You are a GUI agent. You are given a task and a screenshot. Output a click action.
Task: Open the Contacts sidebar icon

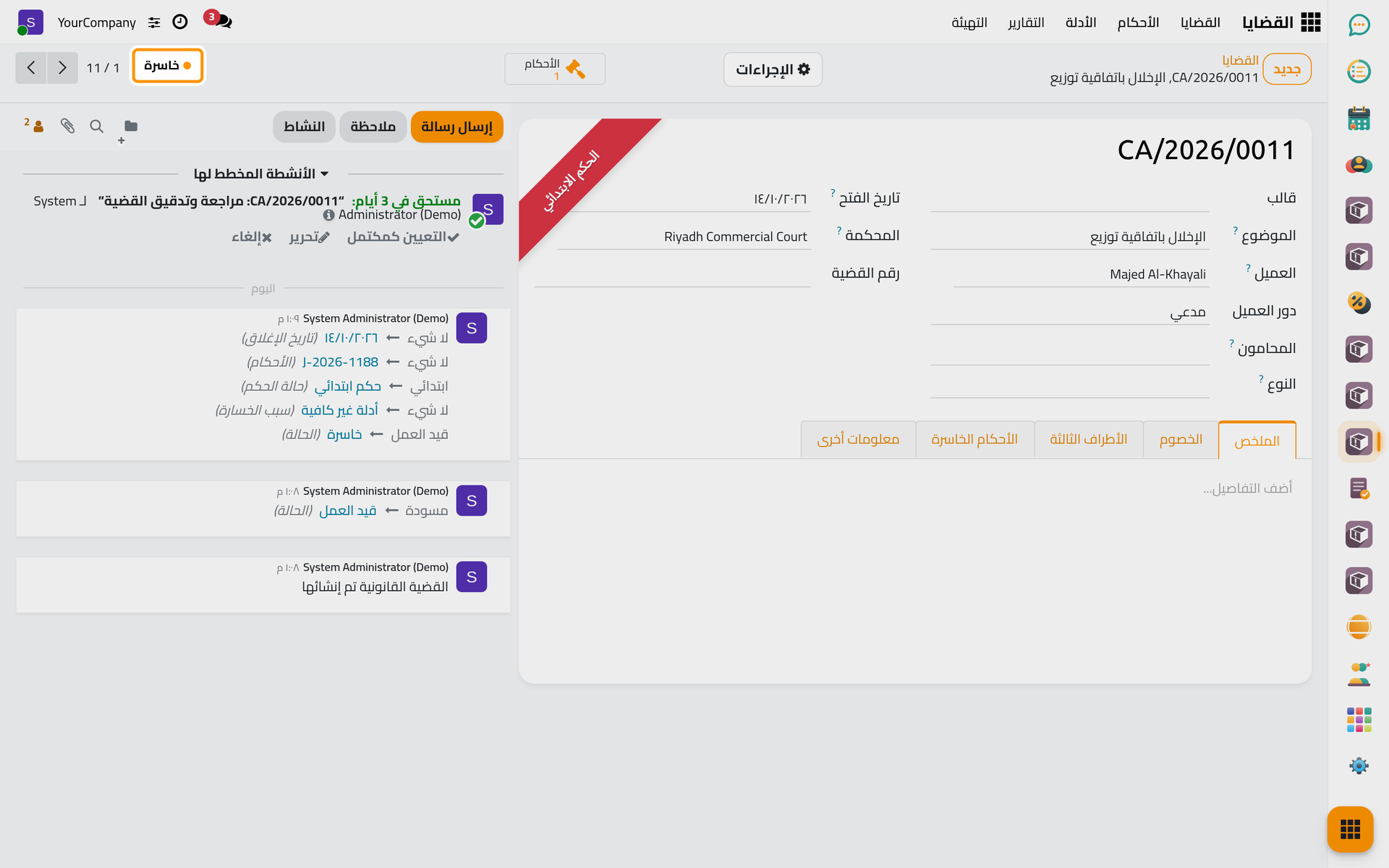(1359, 164)
